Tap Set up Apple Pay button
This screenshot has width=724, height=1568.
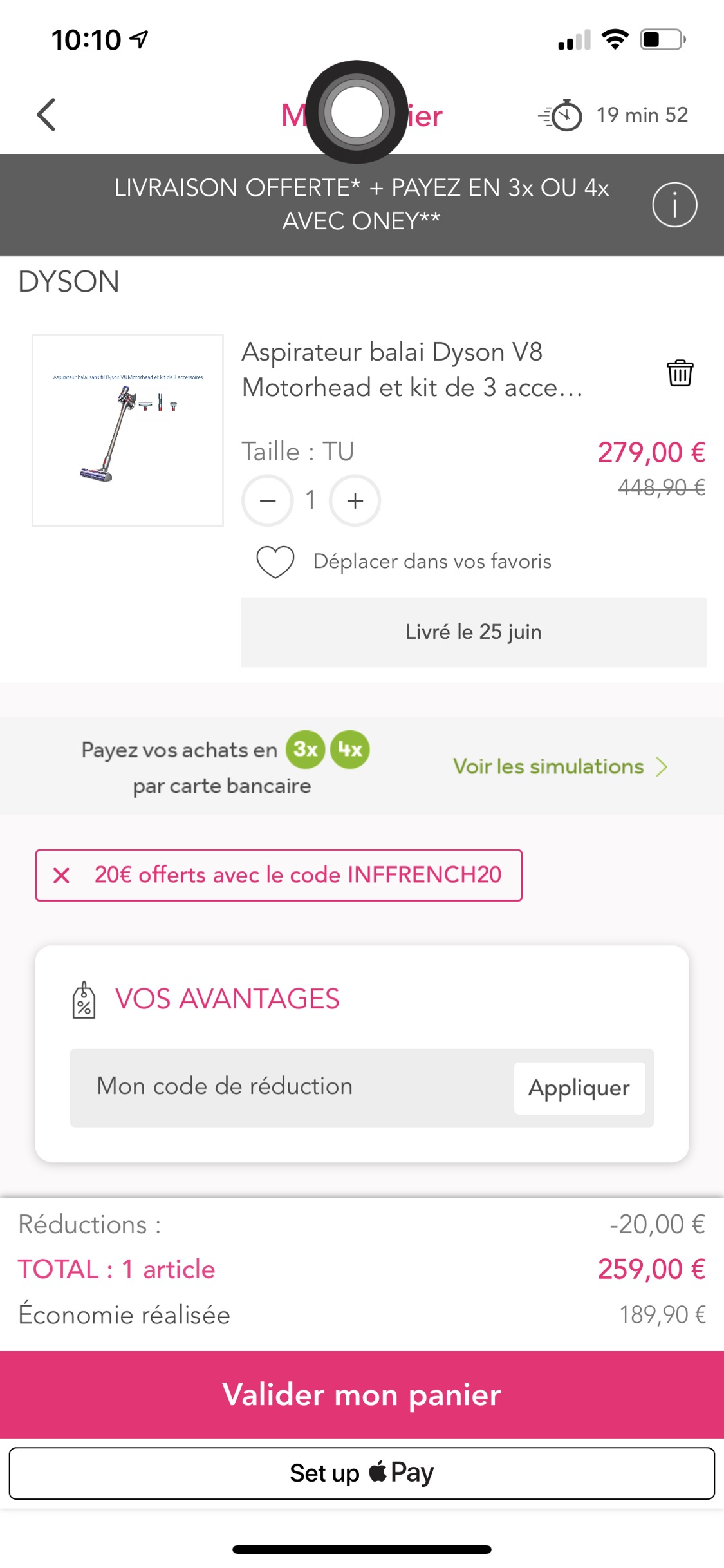[x=362, y=1473]
